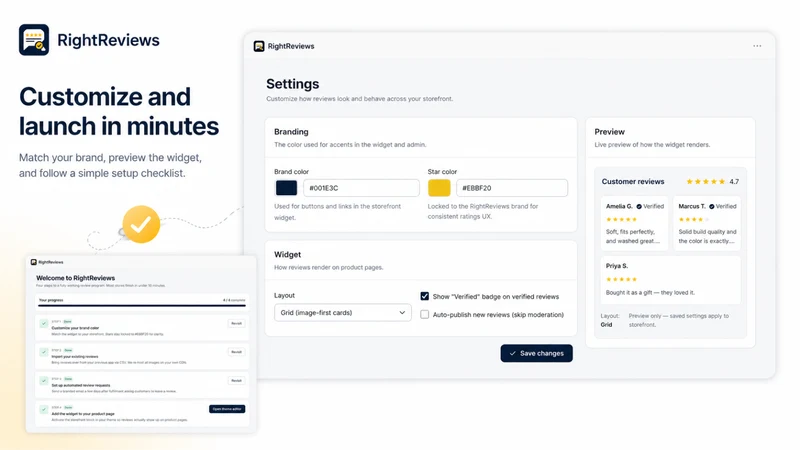Click the yellow Star color swatch
The height and width of the screenshot is (450, 800).
439,188
